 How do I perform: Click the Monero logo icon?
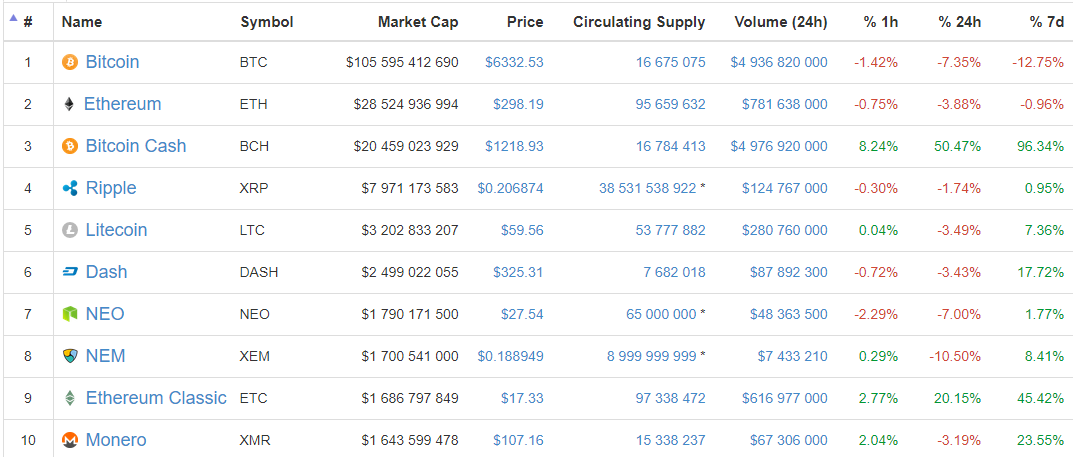tap(70, 440)
